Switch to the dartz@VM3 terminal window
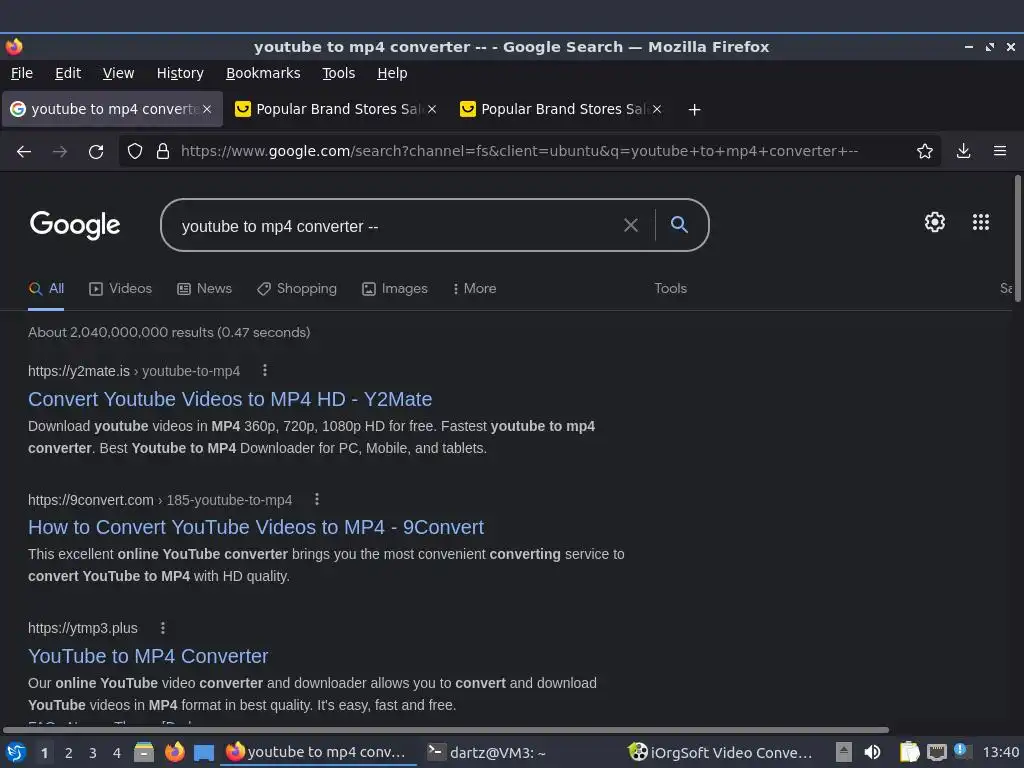 click(487, 752)
